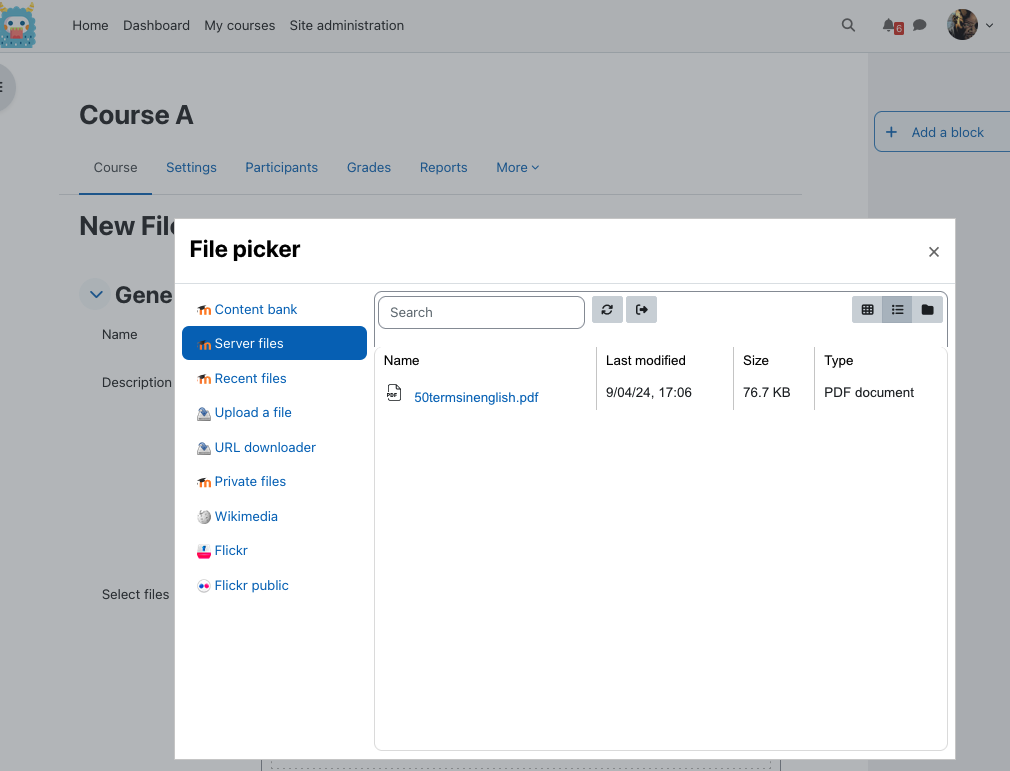Viewport: 1010px width, 771px height.
Task: Switch to icon grid view
Action: 867,310
